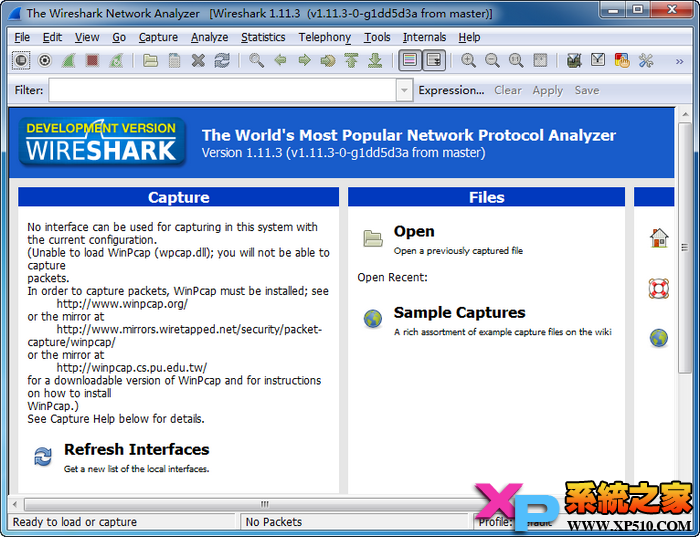Click horizontal scrollbar left arrow
The height and width of the screenshot is (537, 700).
[15, 504]
